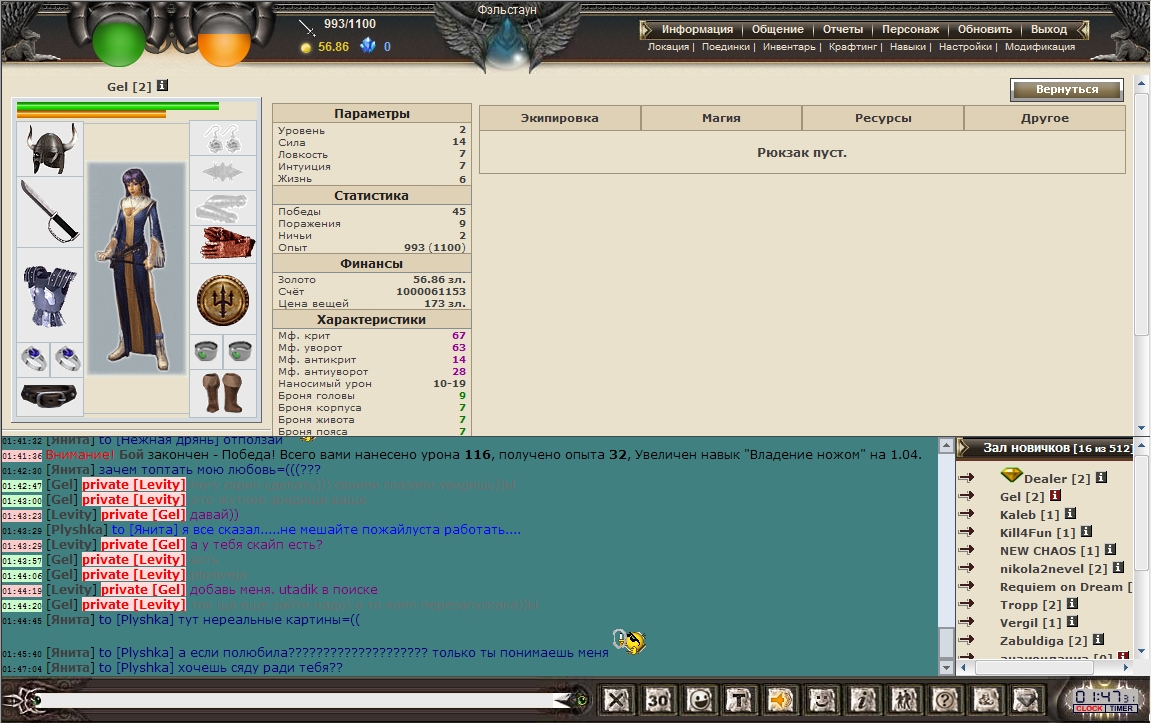Image resolution: width=1152 pixels, height=723 pixels.
Task: Switch the clock widget to TIMER
Action: coord(1121,708)
